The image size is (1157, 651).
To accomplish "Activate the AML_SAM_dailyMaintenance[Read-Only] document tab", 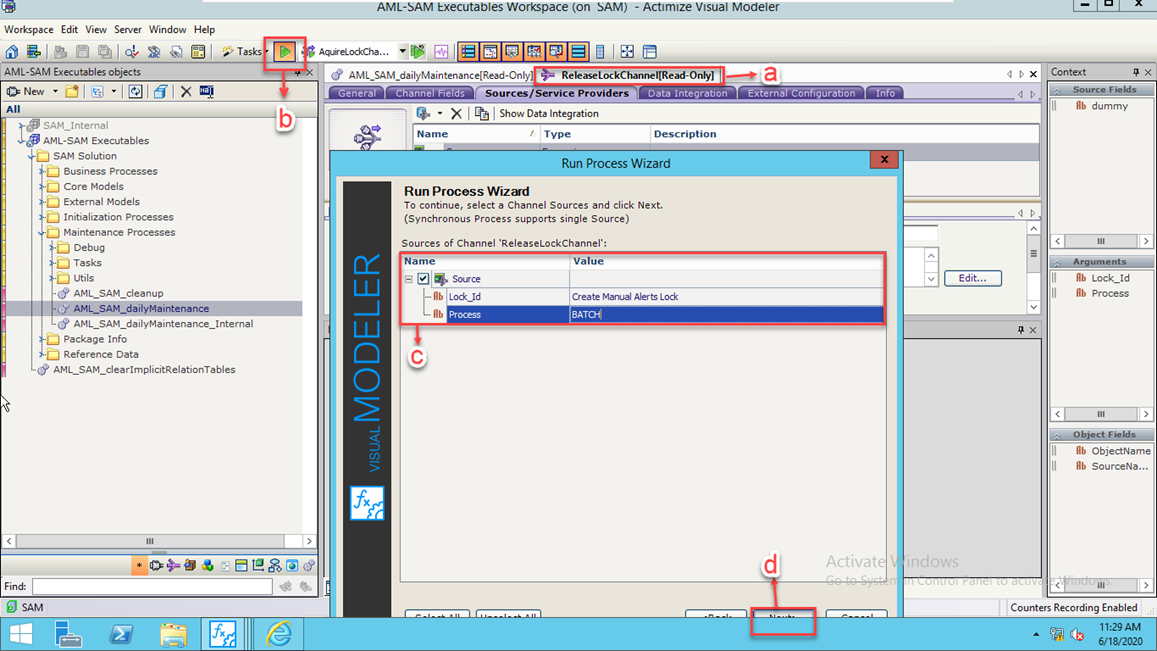I will (432, 75).
